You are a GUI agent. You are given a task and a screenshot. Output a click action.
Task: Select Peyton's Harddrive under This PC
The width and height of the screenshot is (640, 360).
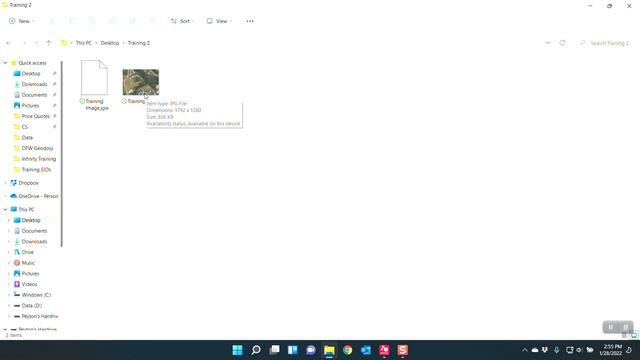tap(40, 316)
